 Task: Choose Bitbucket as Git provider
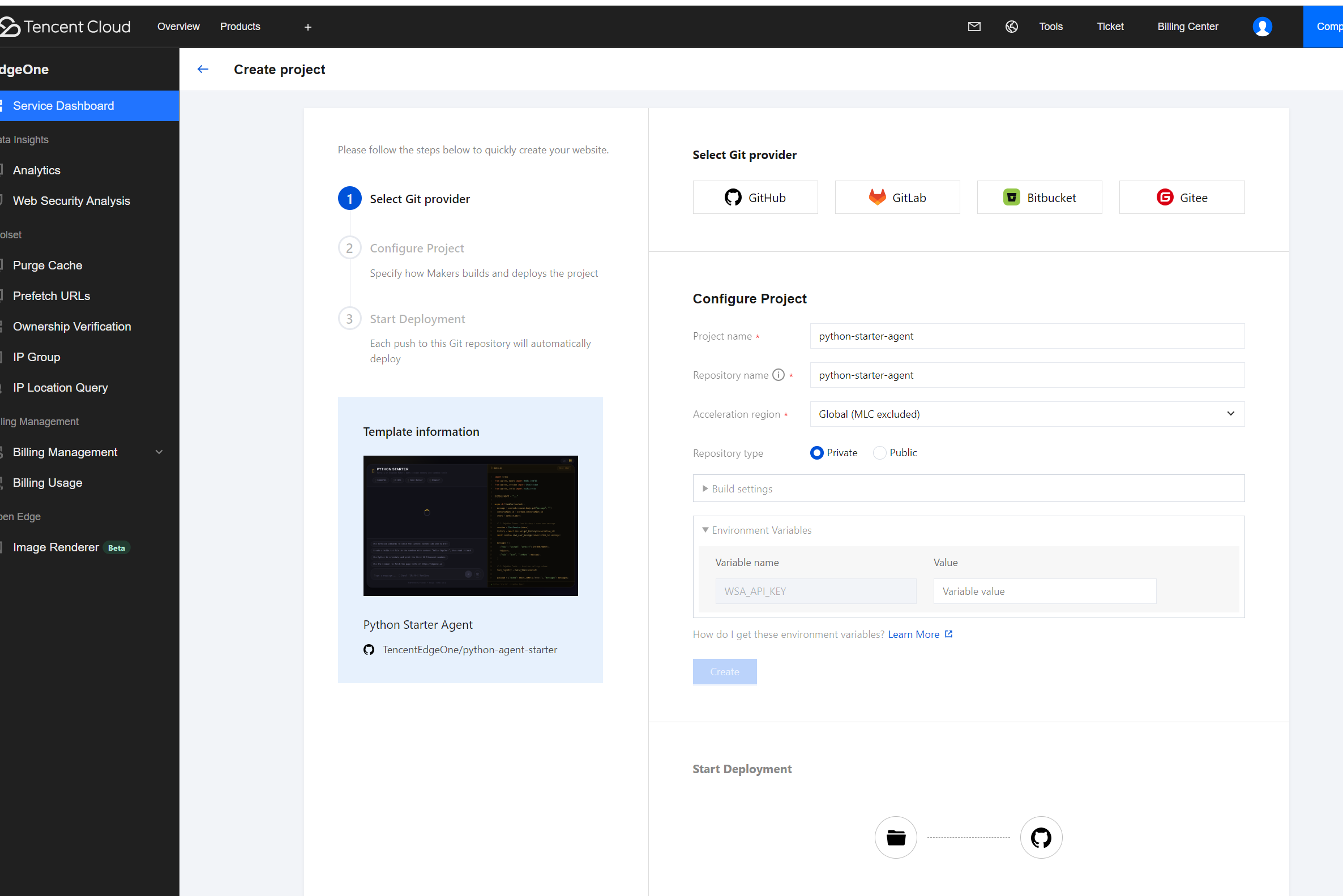tap(1039, 198)
